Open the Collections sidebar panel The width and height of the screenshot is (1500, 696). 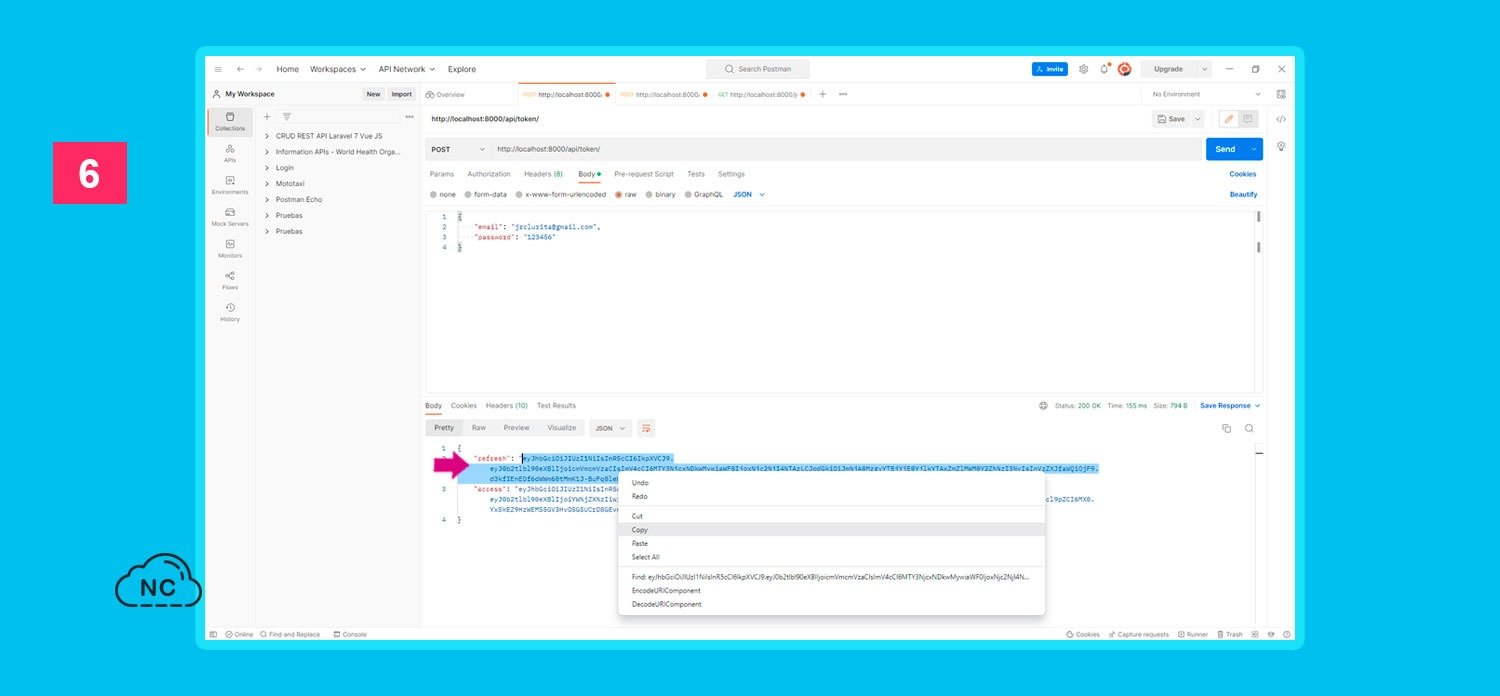230,122
